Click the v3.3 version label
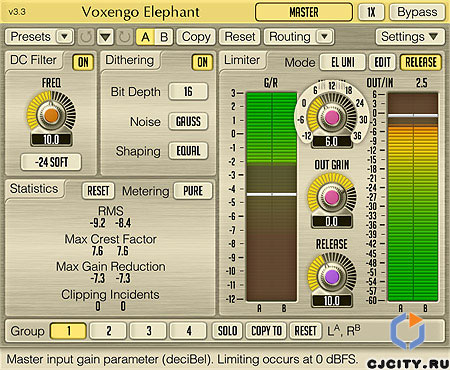The image size is (450, 370). point(17,12)
